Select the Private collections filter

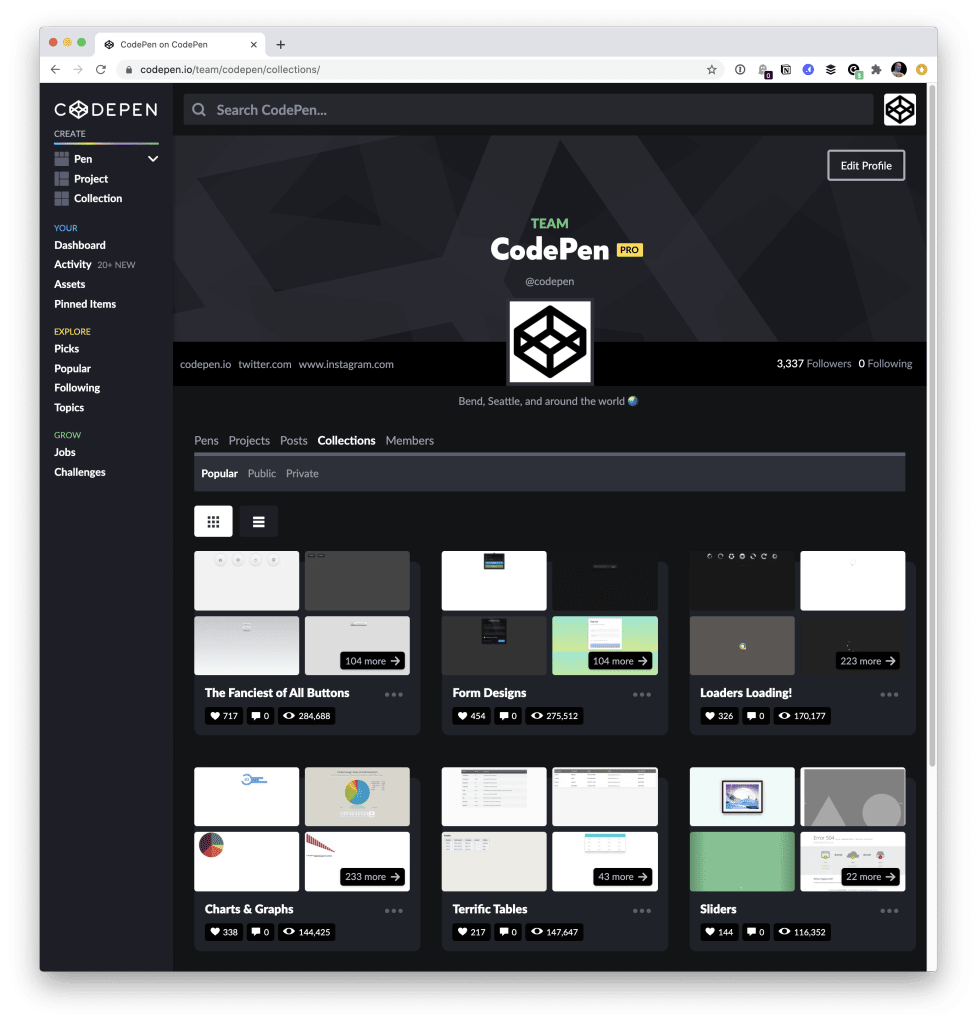coord(302,473)
